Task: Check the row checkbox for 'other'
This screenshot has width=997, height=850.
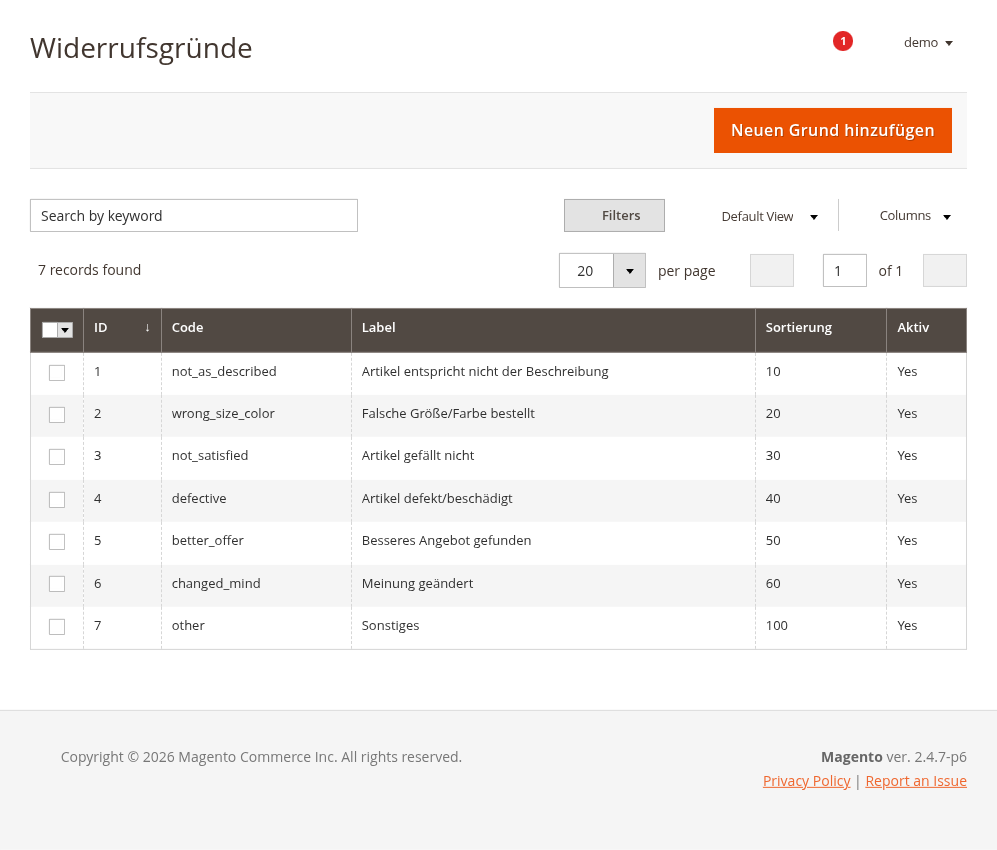Action: 57,627
